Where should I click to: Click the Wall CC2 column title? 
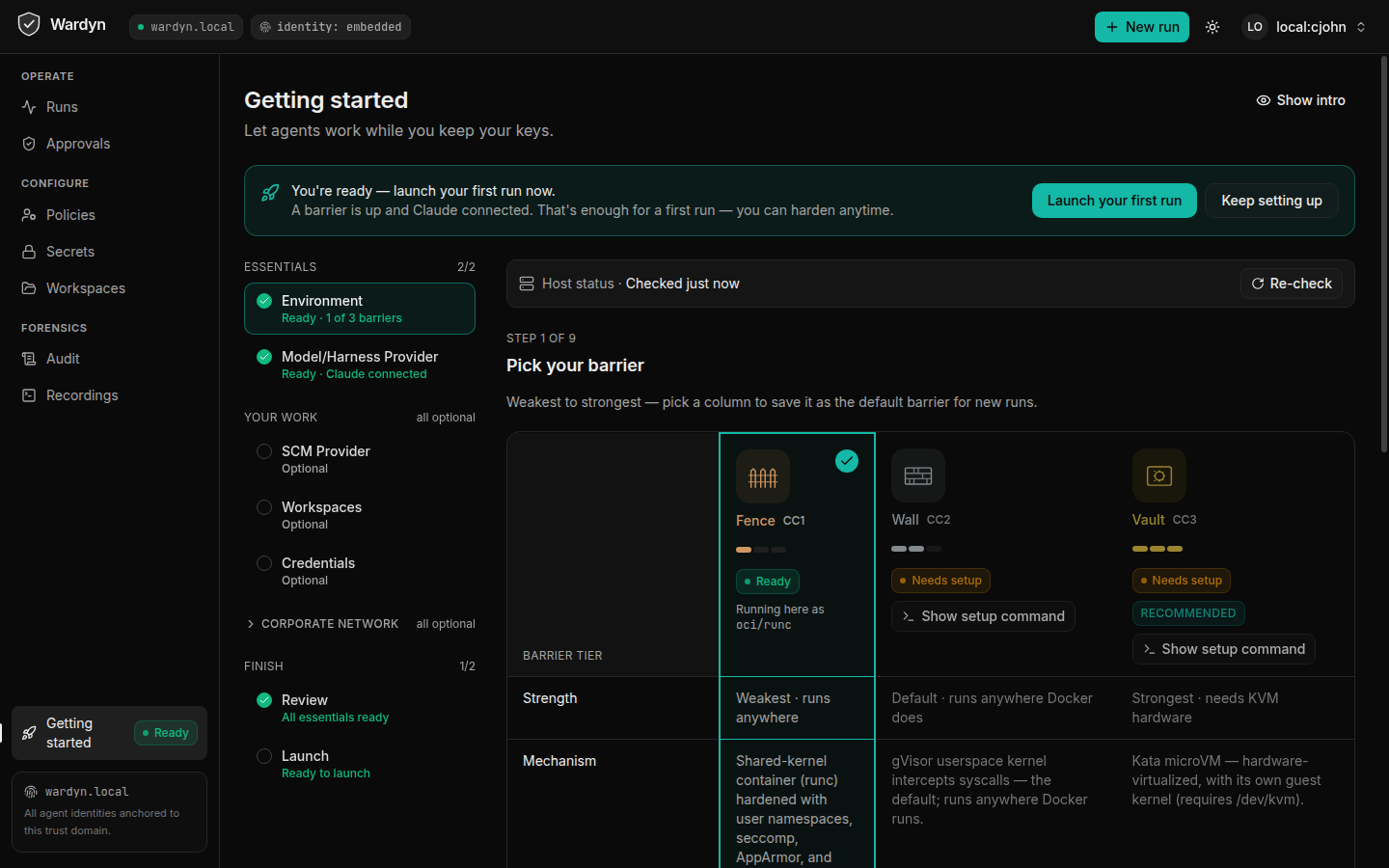point(921,520)
